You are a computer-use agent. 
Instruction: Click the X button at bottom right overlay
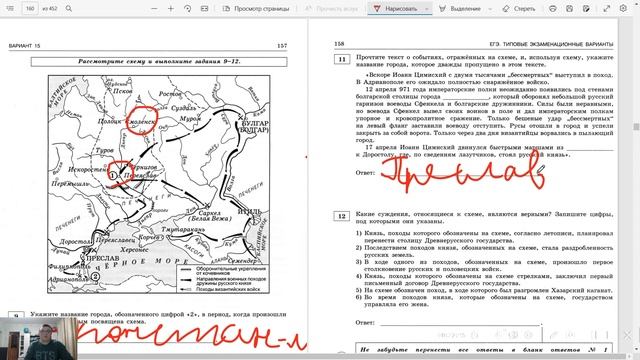(627, 335)
